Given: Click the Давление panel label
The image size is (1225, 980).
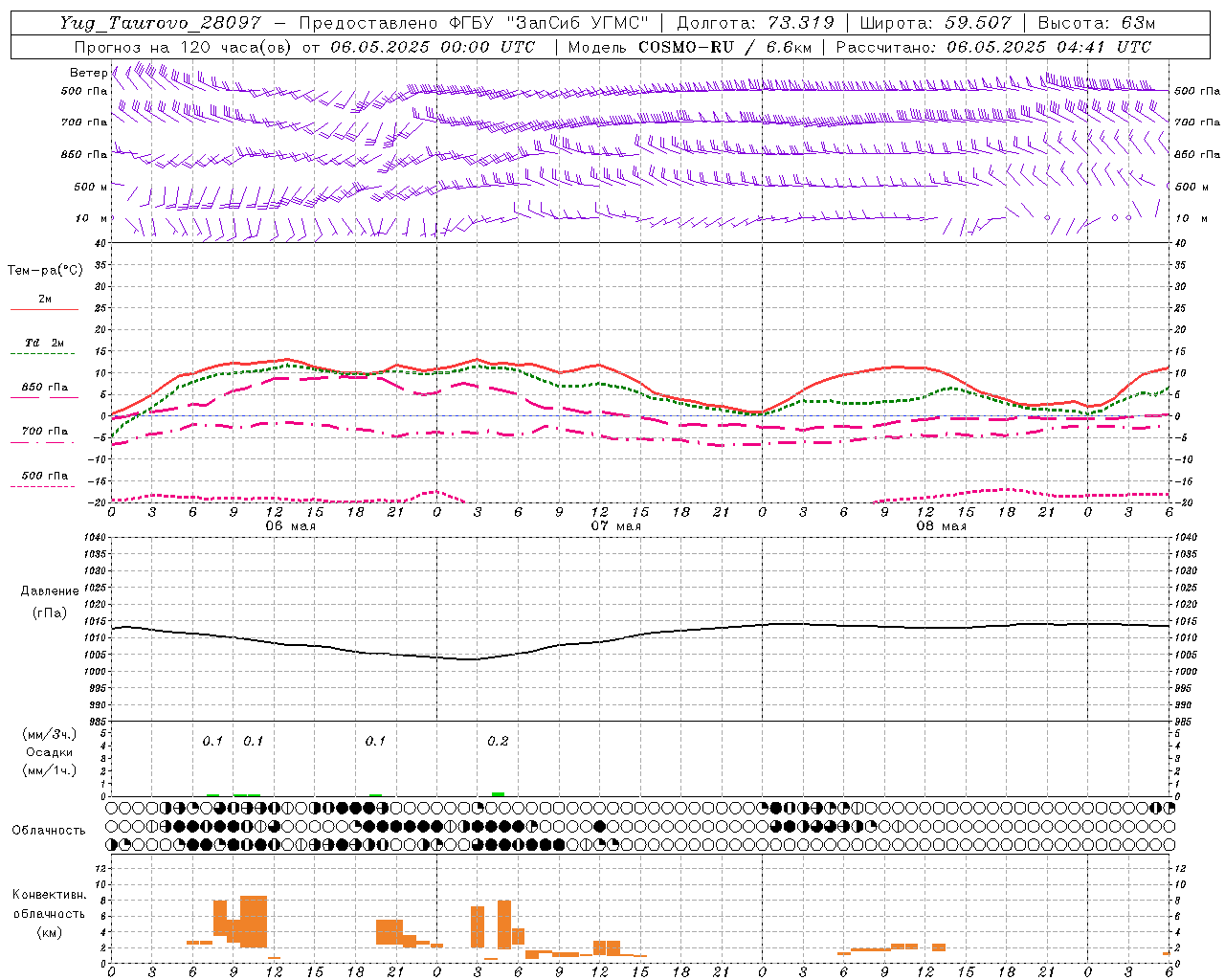Looking at the screenshot, I should [x=50, y=591].
